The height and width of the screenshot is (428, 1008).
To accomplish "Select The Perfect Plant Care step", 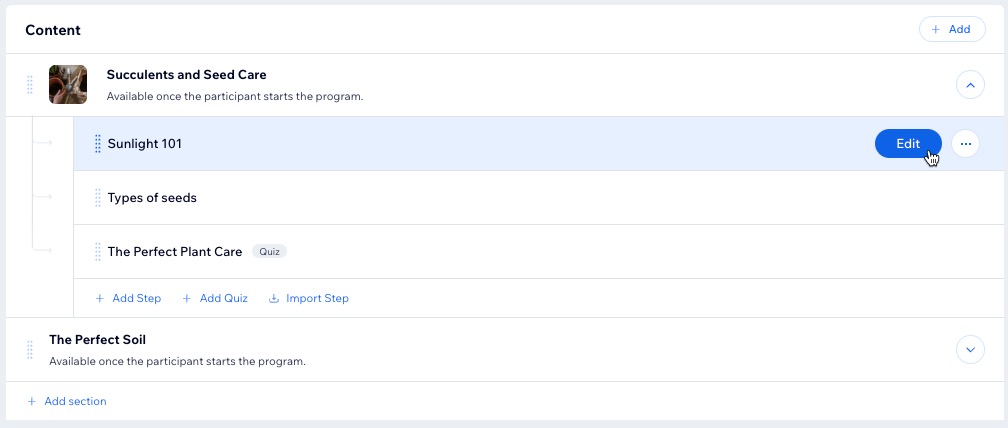I will pos(539,252).
